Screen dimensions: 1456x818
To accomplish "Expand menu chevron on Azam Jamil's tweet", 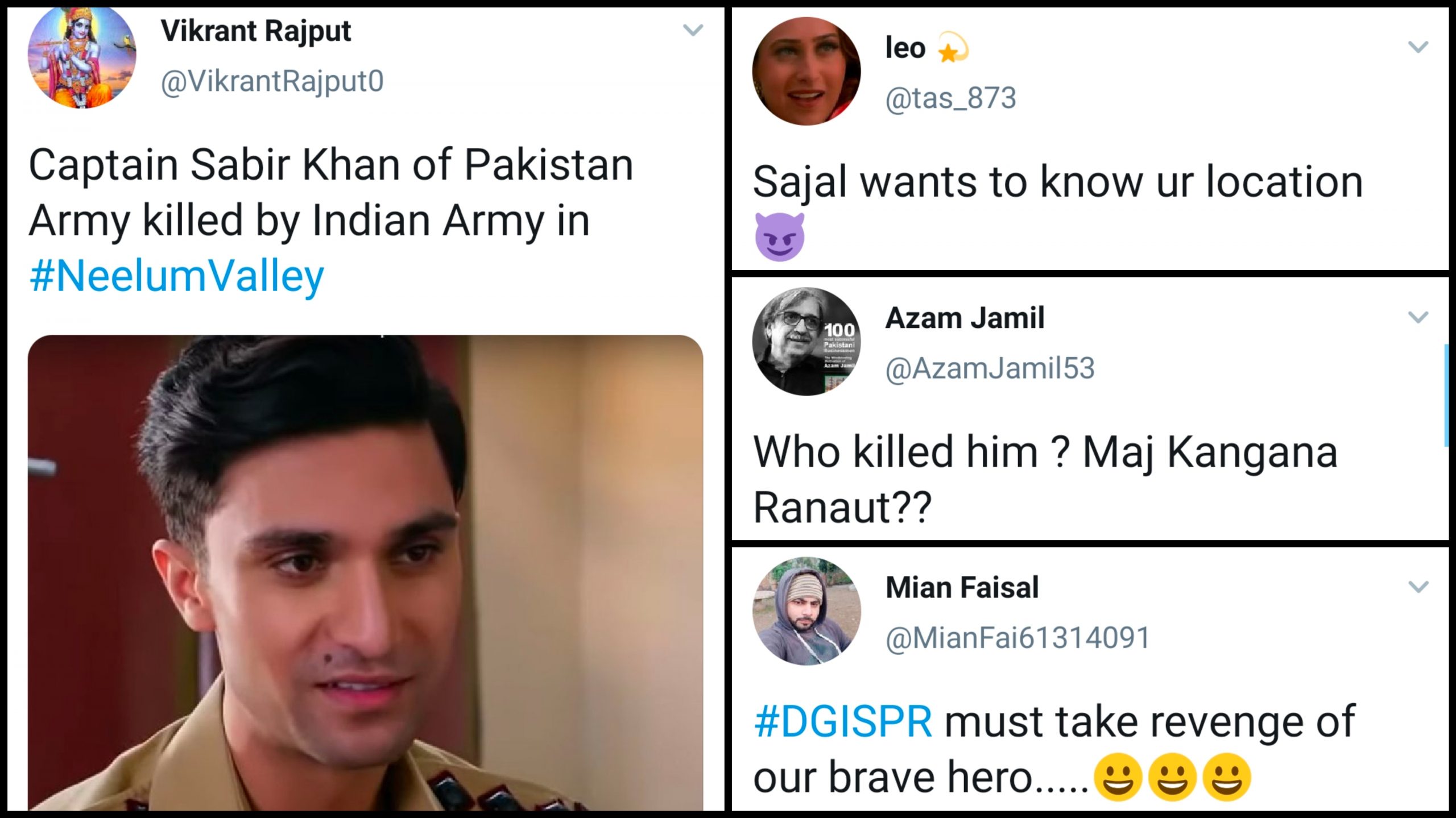I will (x=1418, y=317).
